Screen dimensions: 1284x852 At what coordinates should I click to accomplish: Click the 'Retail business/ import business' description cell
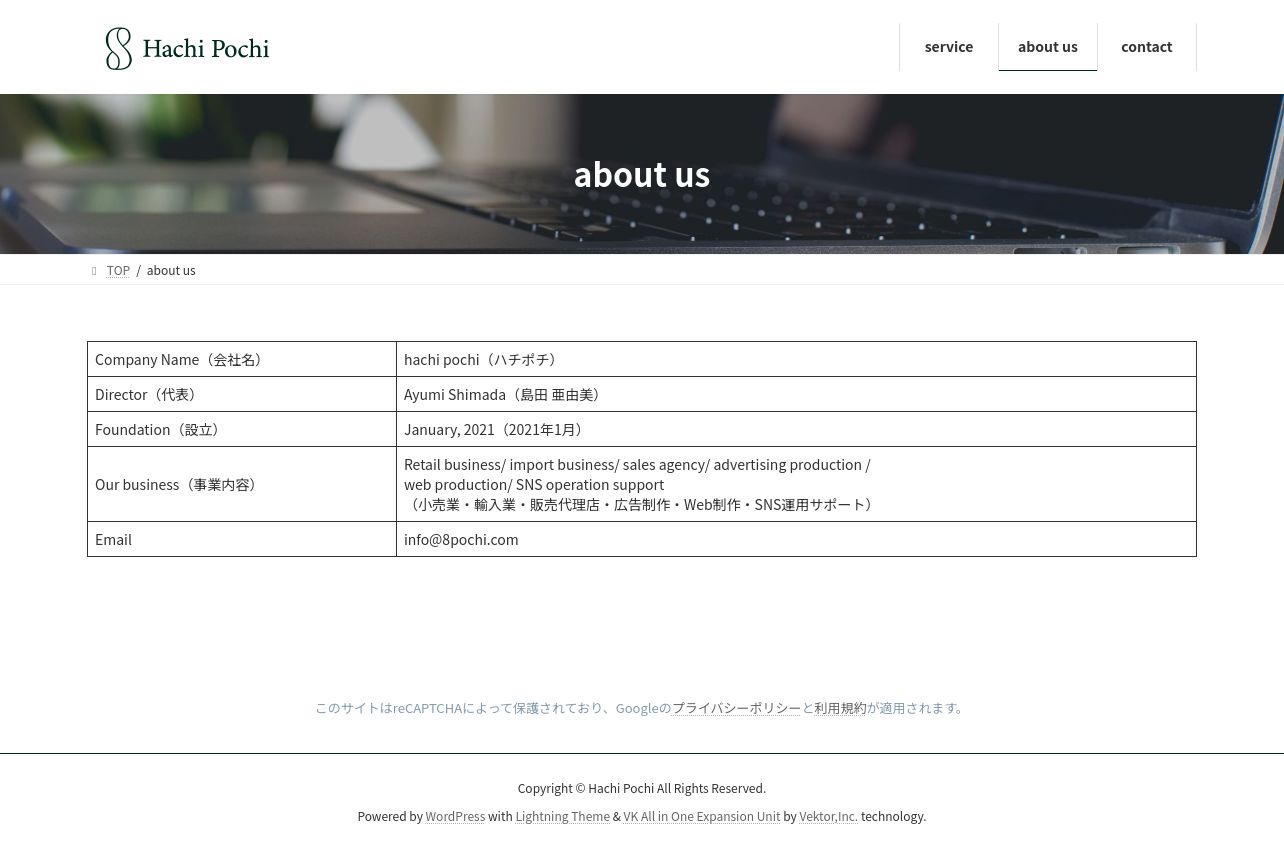[x=796, y=484]
